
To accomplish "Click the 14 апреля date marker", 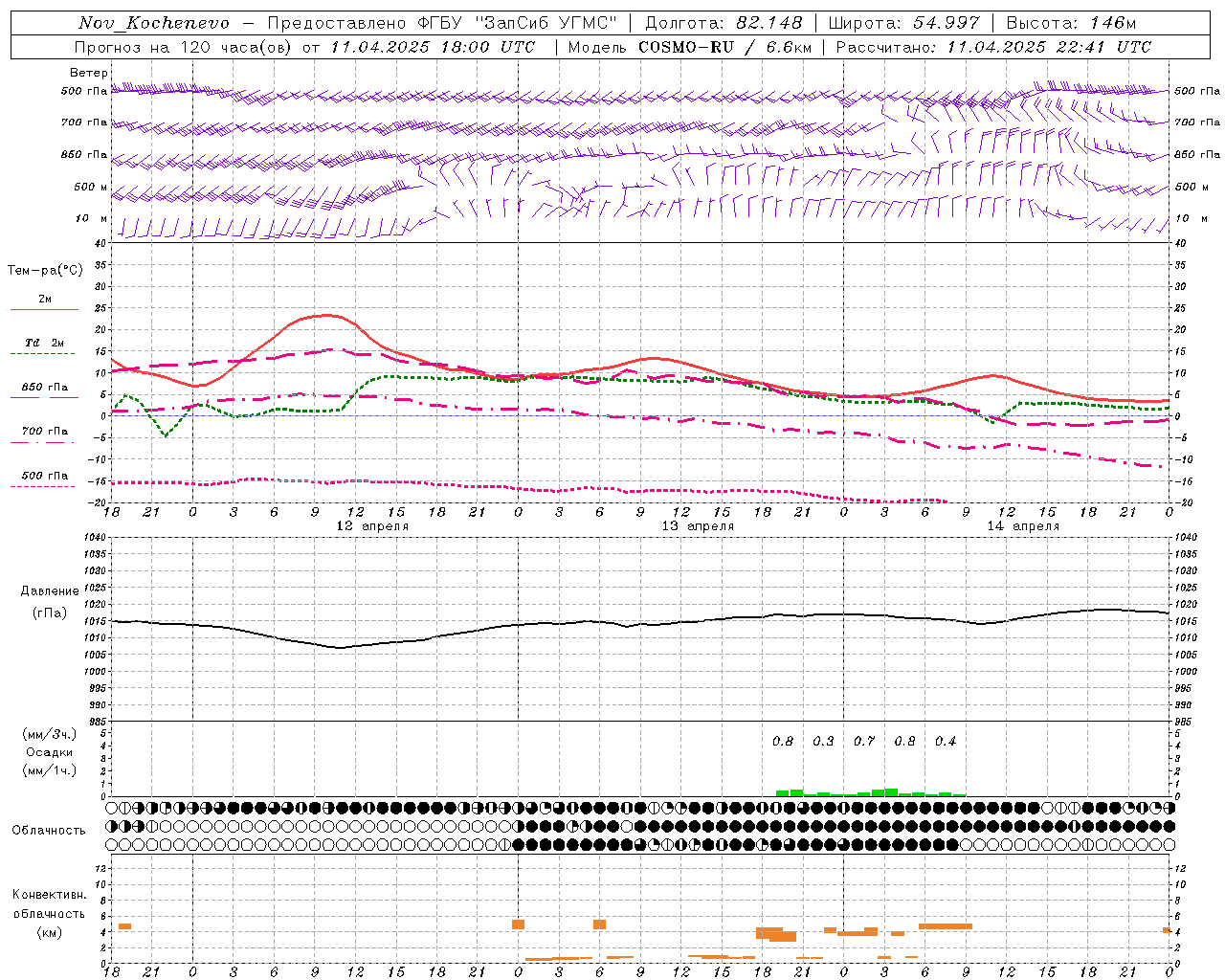I will click(x=1023, y=526).
